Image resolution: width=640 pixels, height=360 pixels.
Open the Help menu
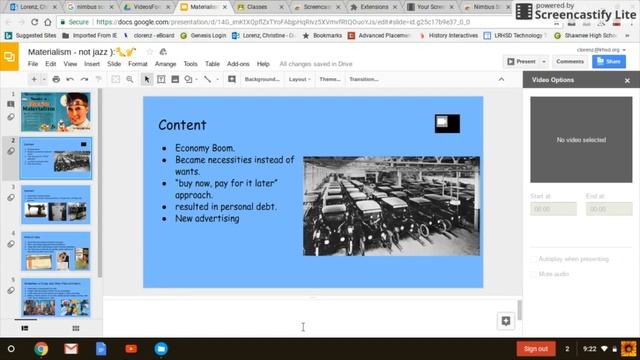tap(263, 64)
